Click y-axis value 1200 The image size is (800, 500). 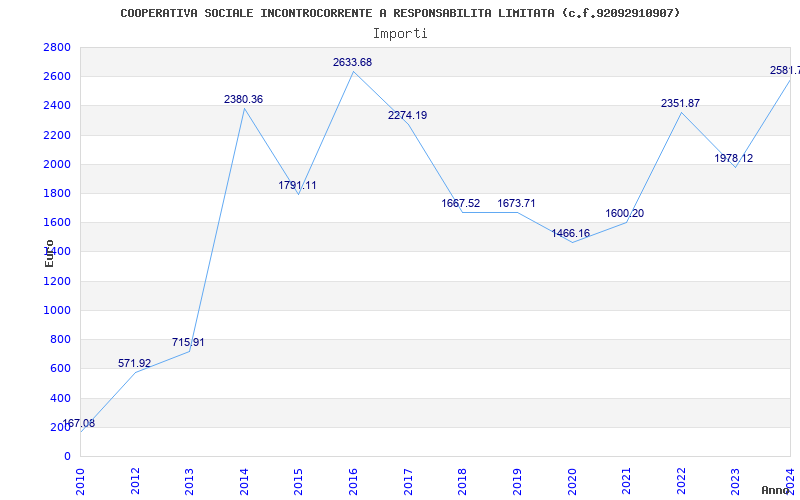pos(57,281)
